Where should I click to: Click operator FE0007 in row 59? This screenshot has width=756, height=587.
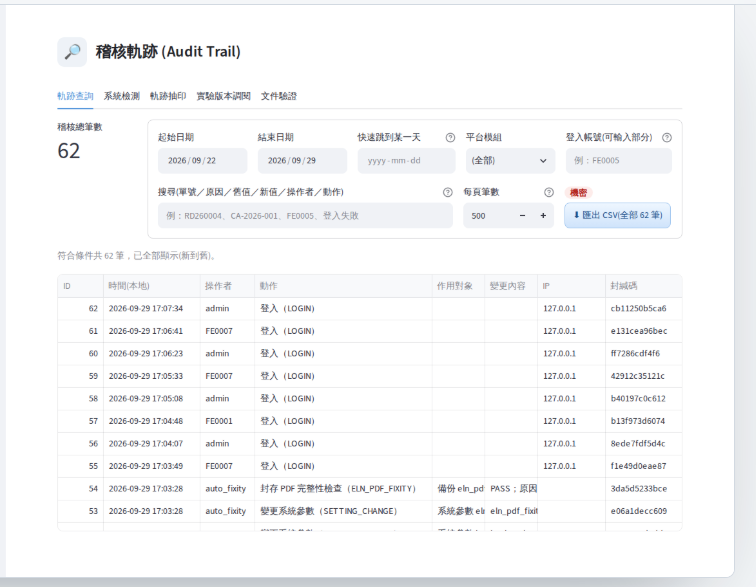click(x=219, y=376)
